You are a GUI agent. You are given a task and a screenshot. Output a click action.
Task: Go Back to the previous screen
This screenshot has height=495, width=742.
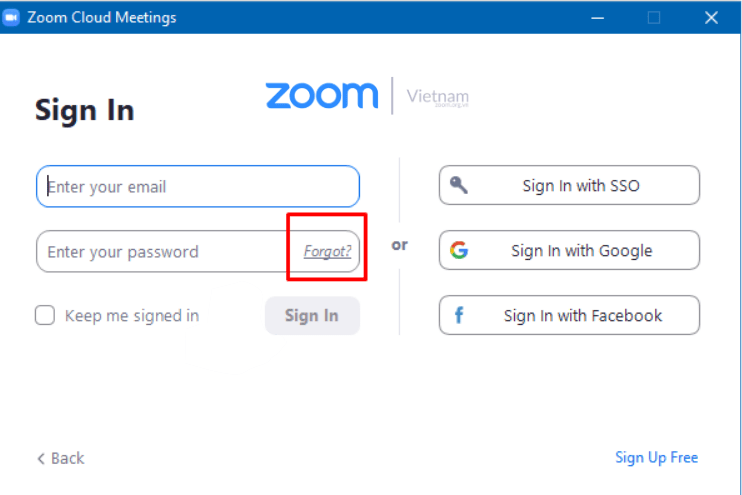point(61,458)
